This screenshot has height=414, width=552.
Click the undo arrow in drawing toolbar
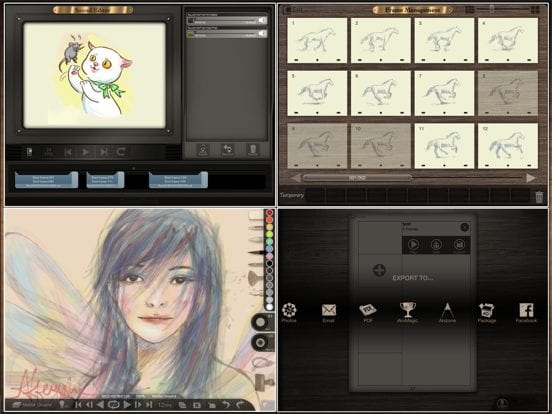tap(226, 405)
